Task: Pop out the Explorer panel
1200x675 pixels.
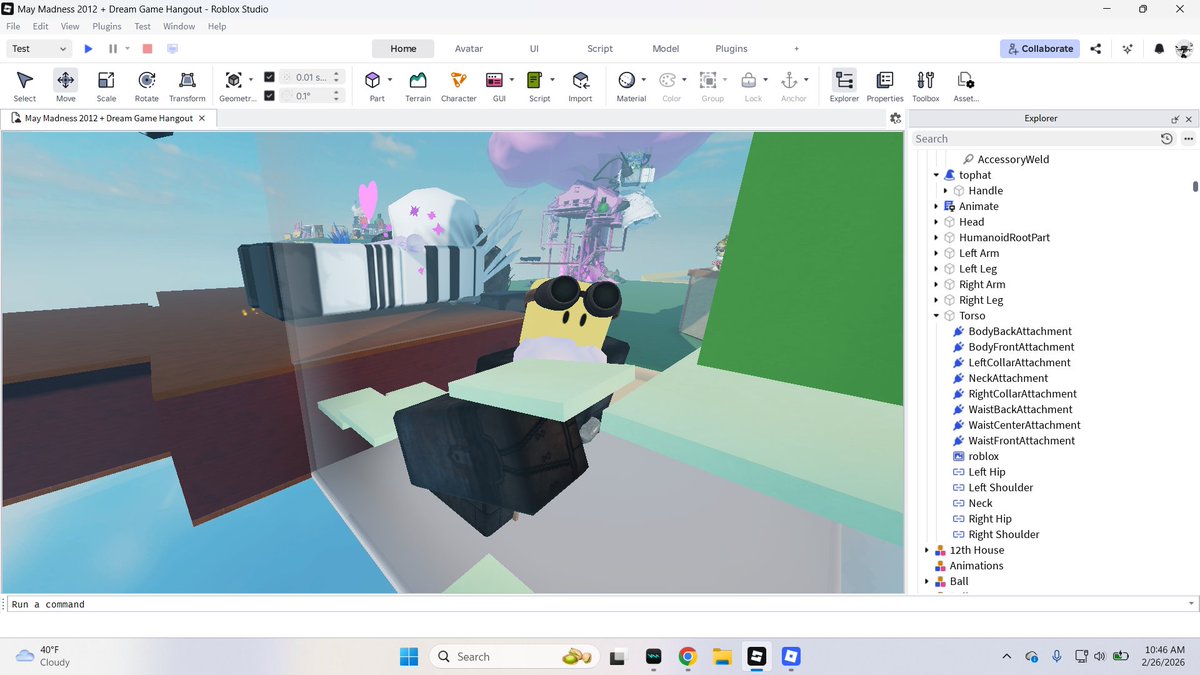Action: 1175,118
